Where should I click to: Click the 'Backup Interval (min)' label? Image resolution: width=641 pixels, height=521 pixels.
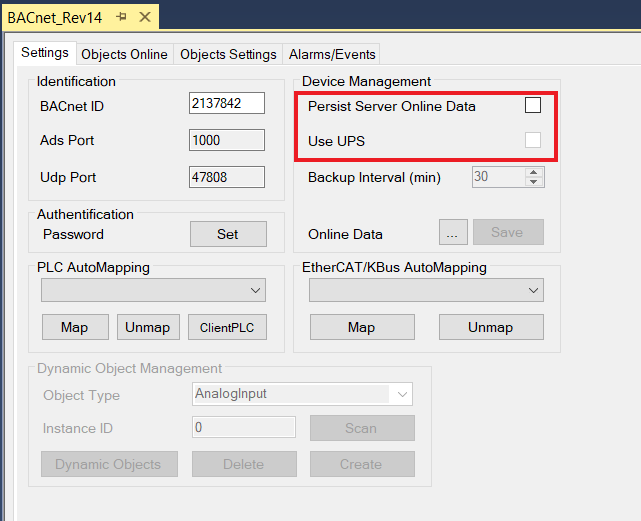374,177
